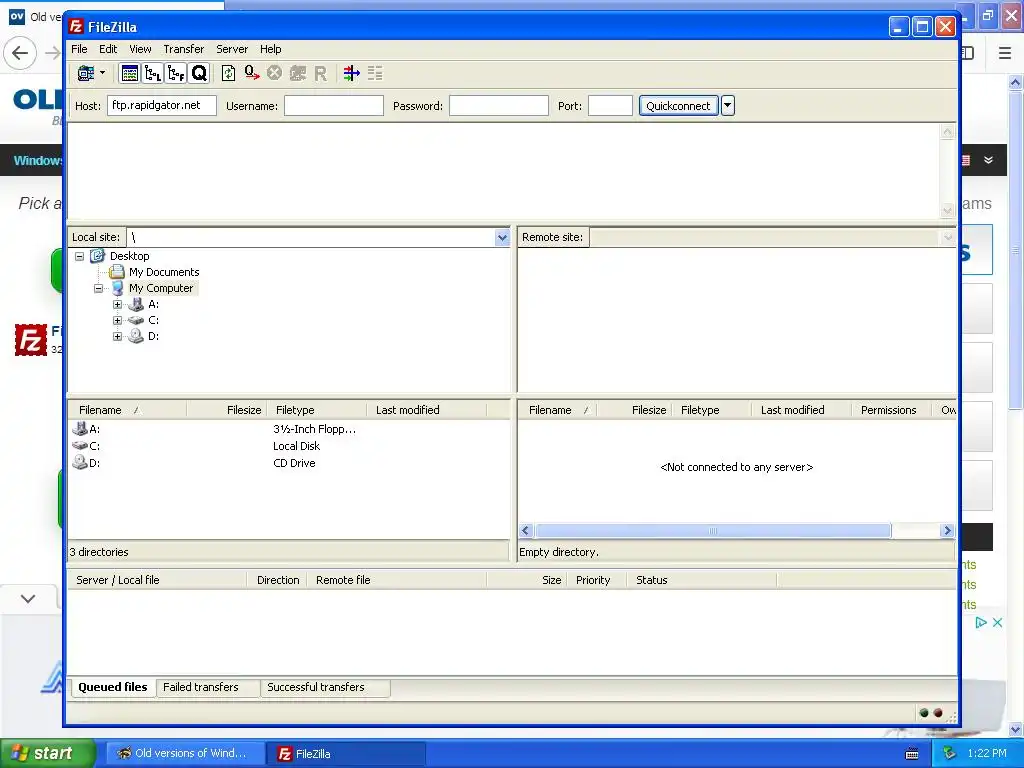Click the browser back arrow behind FileZilla
Image resolution: width=1024 pixels, height=768 pixels.
(20, 53)
